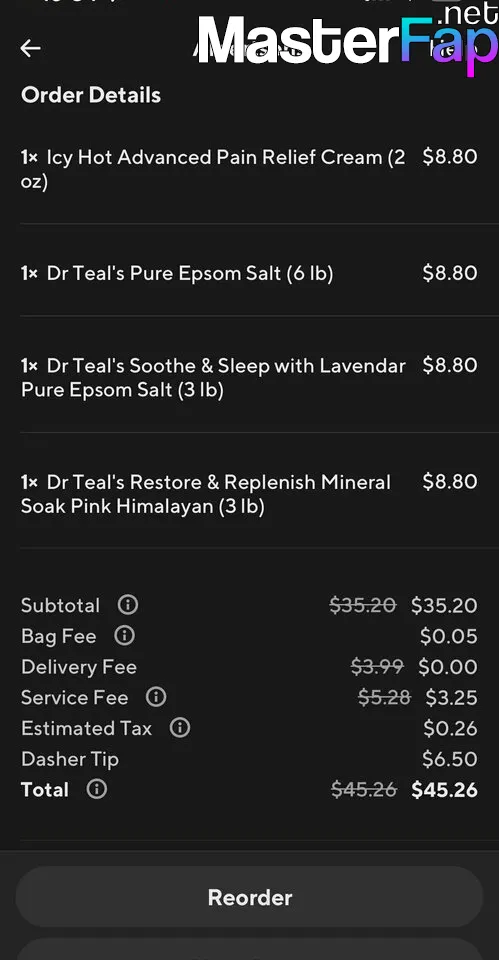Tap the Bag Fee info icon
This screenshot has height=960, width=499.
pyautogui.click(x=124, y=636)
